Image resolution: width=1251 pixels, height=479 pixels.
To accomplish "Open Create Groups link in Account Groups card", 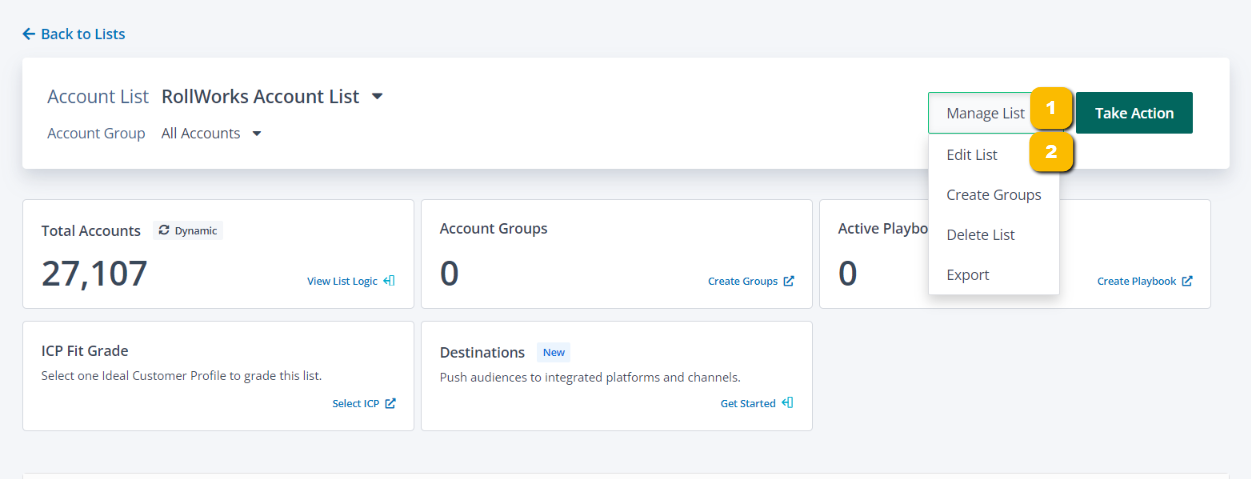I will click(743, 281).
